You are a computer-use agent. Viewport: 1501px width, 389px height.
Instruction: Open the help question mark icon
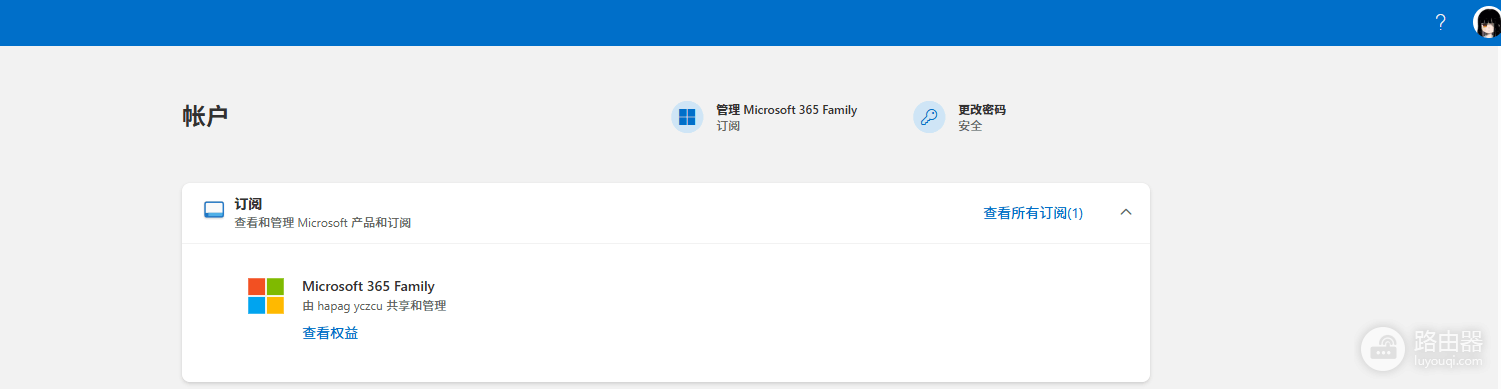click(x=1440, y=22)
